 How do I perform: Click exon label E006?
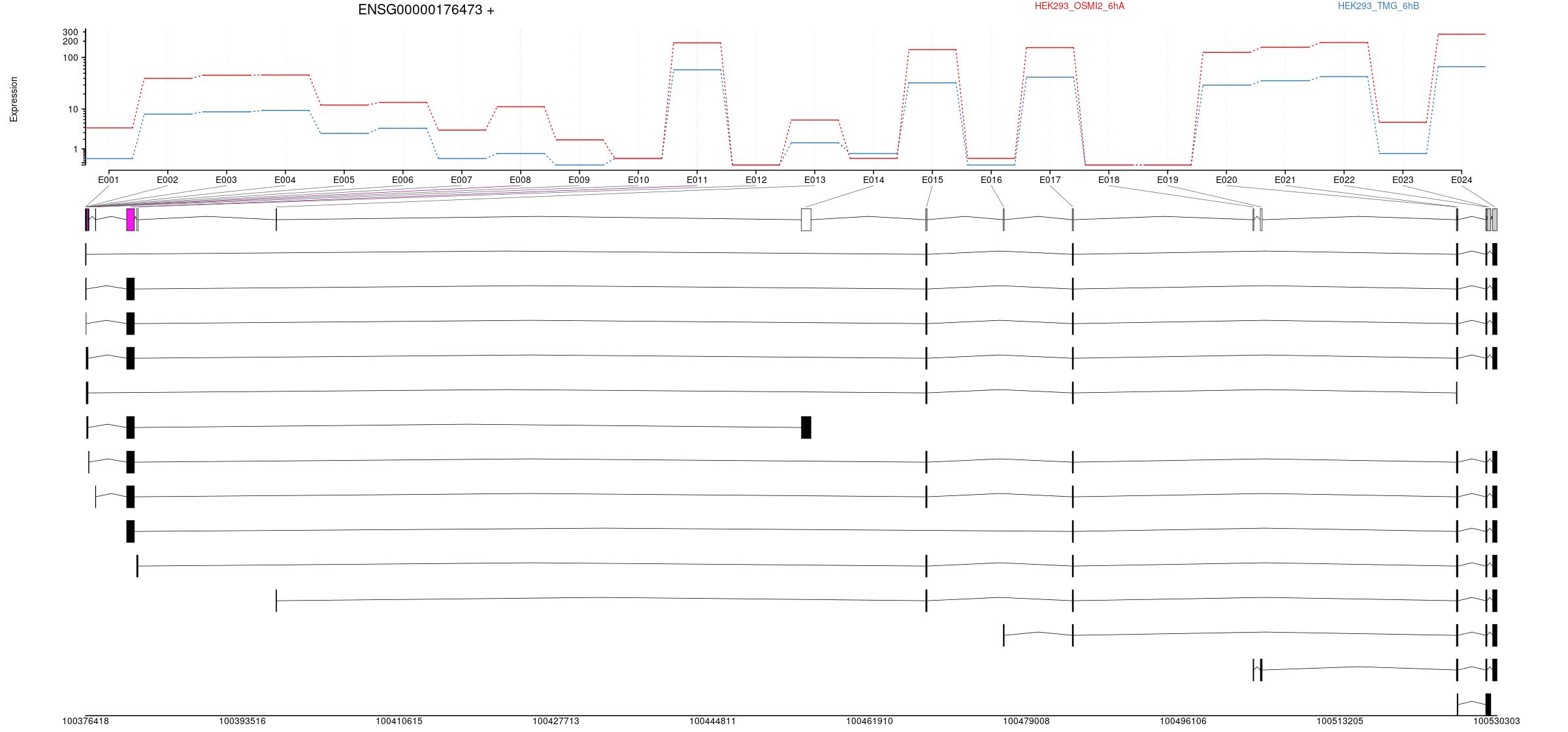pos(402,180)
